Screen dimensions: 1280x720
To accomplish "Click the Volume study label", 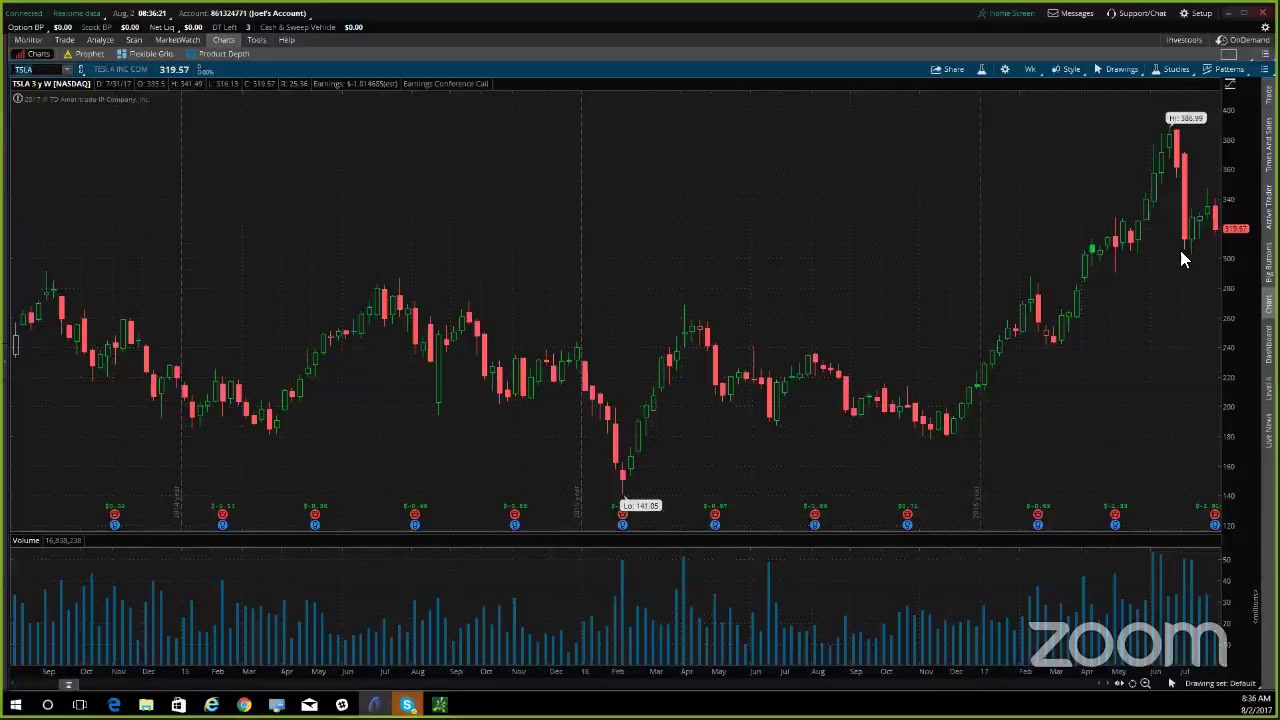I will pyautogui.click(x=26, y=541).
